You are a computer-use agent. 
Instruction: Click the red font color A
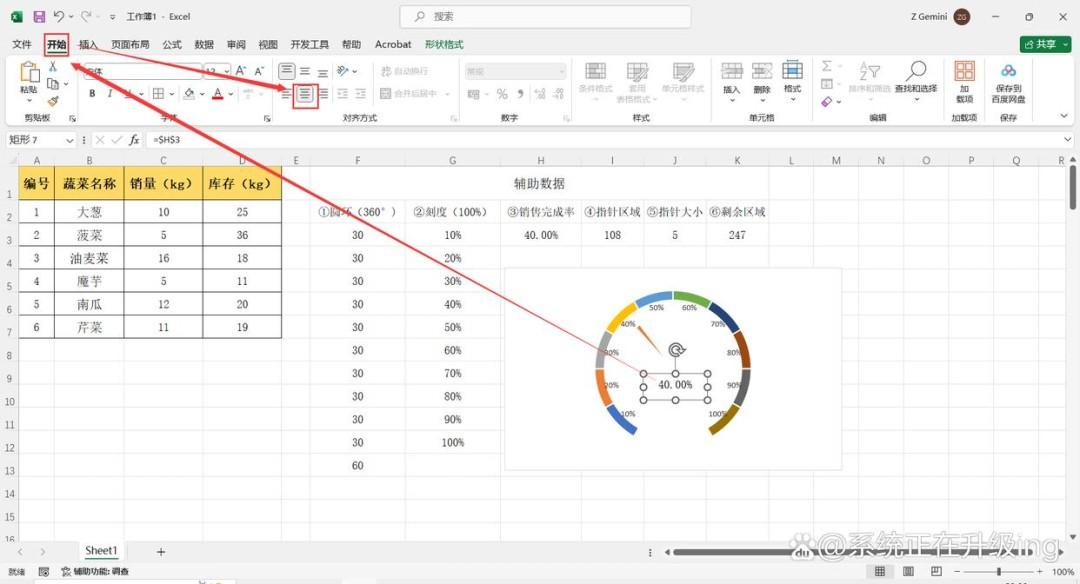coord(218,93)
